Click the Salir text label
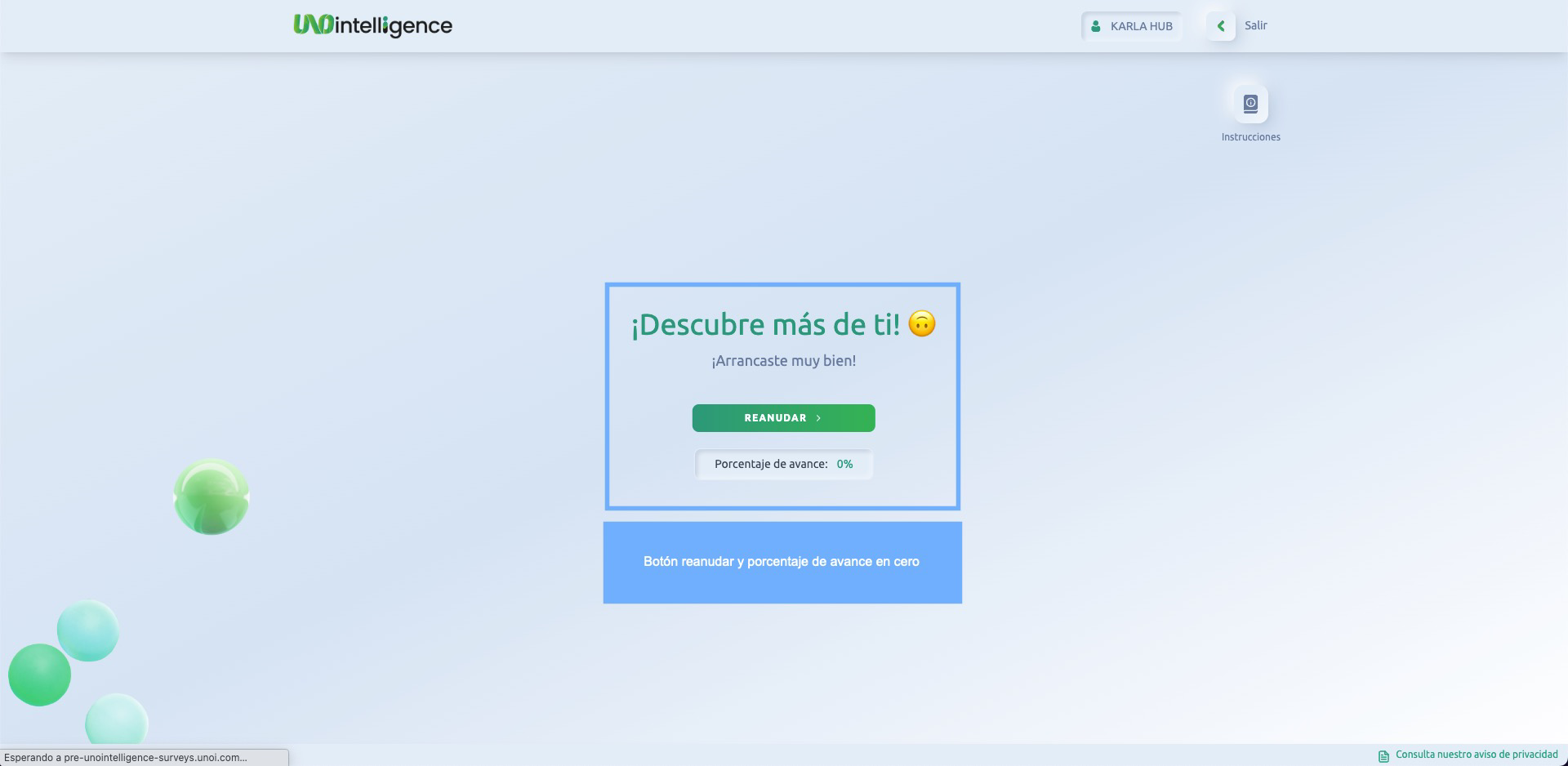 pyautogui.click(x=1255, y=25)
